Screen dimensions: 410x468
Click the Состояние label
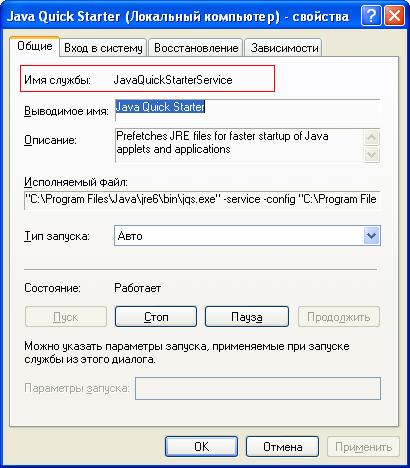(52, 288)
